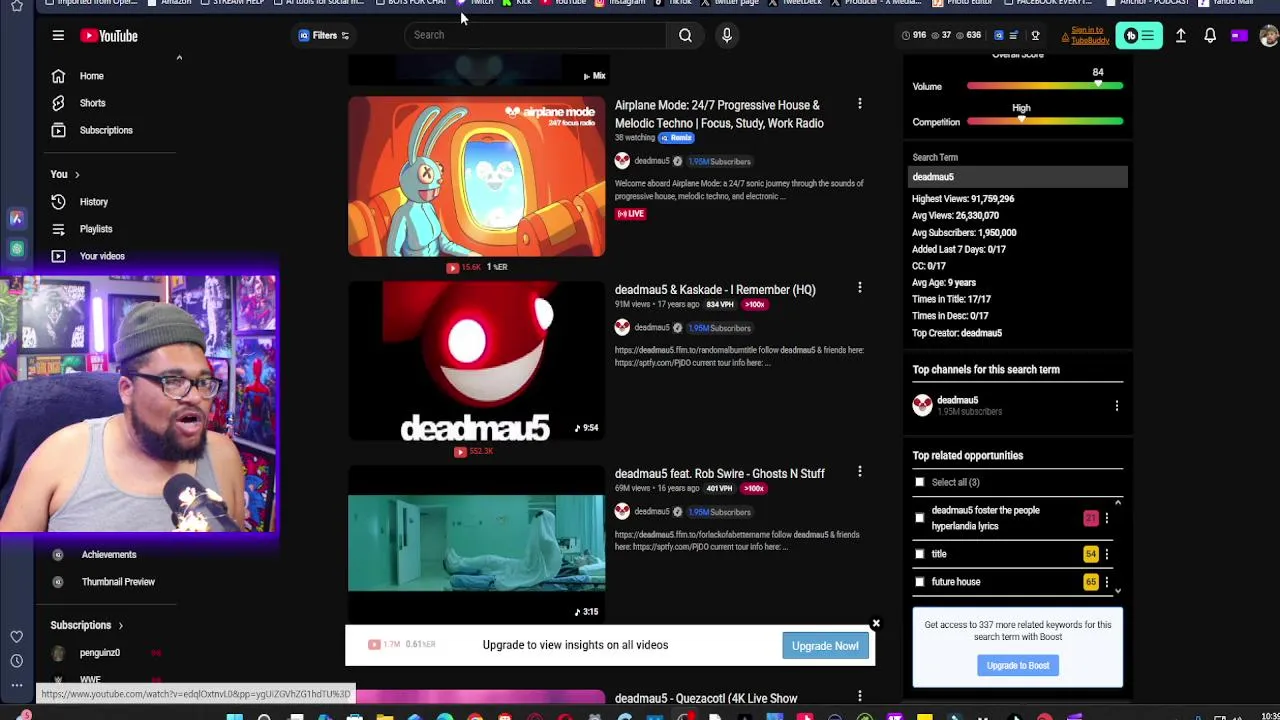The image size is (1280, 720).
Task: Open the red deadmau5 I Remember thumbnail
Action: click(476, 361)
